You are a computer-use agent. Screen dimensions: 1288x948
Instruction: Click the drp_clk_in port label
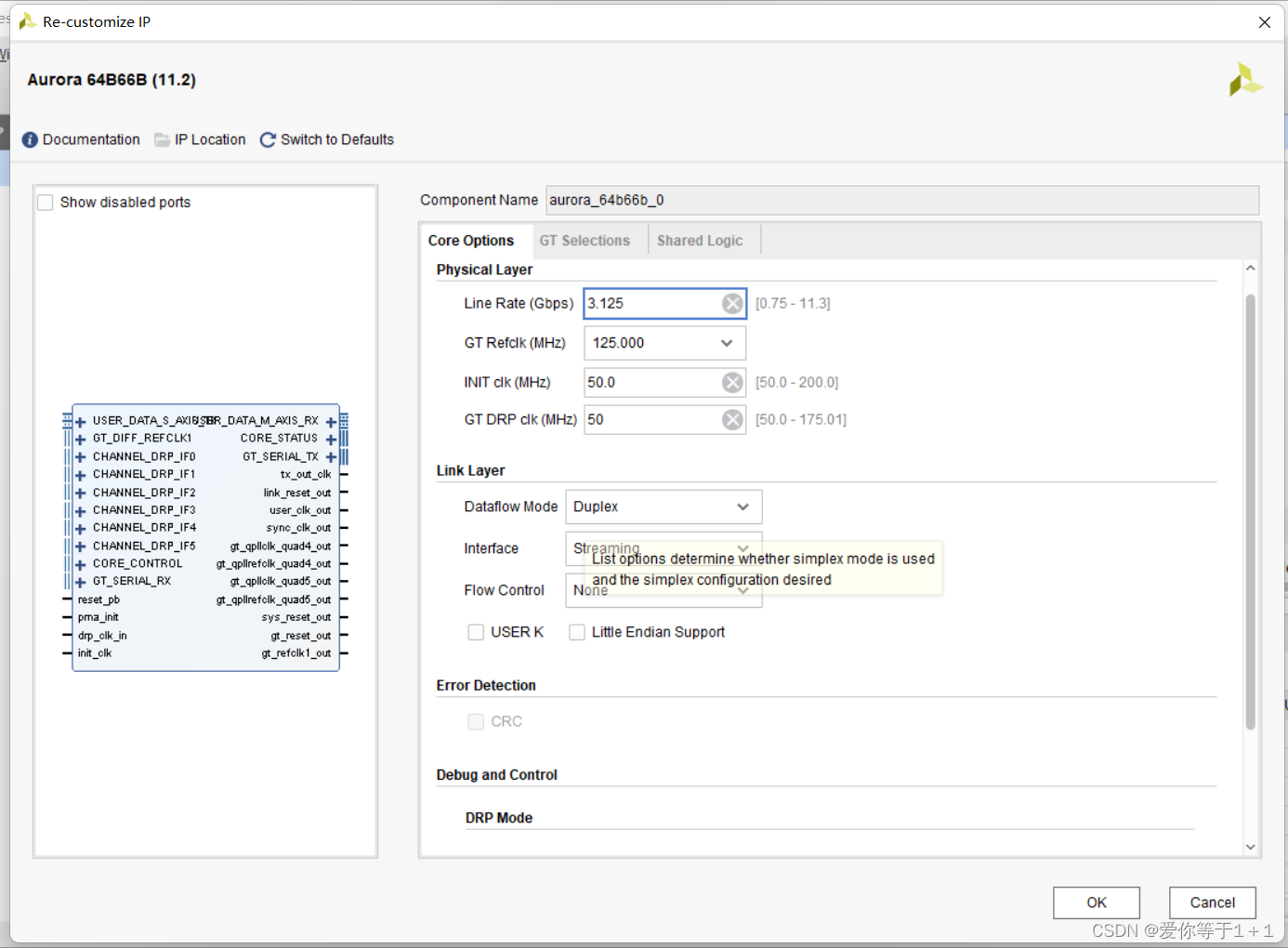tap(102, 636)
